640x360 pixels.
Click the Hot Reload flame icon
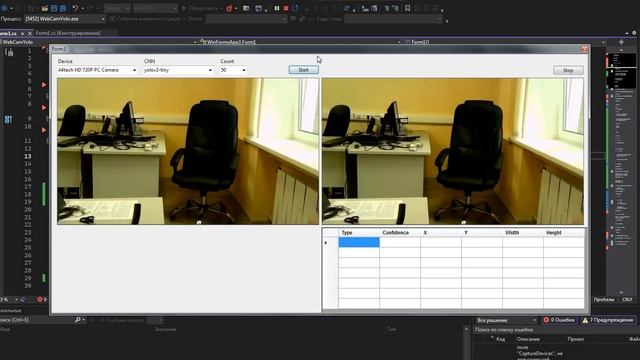pos(229,8)
